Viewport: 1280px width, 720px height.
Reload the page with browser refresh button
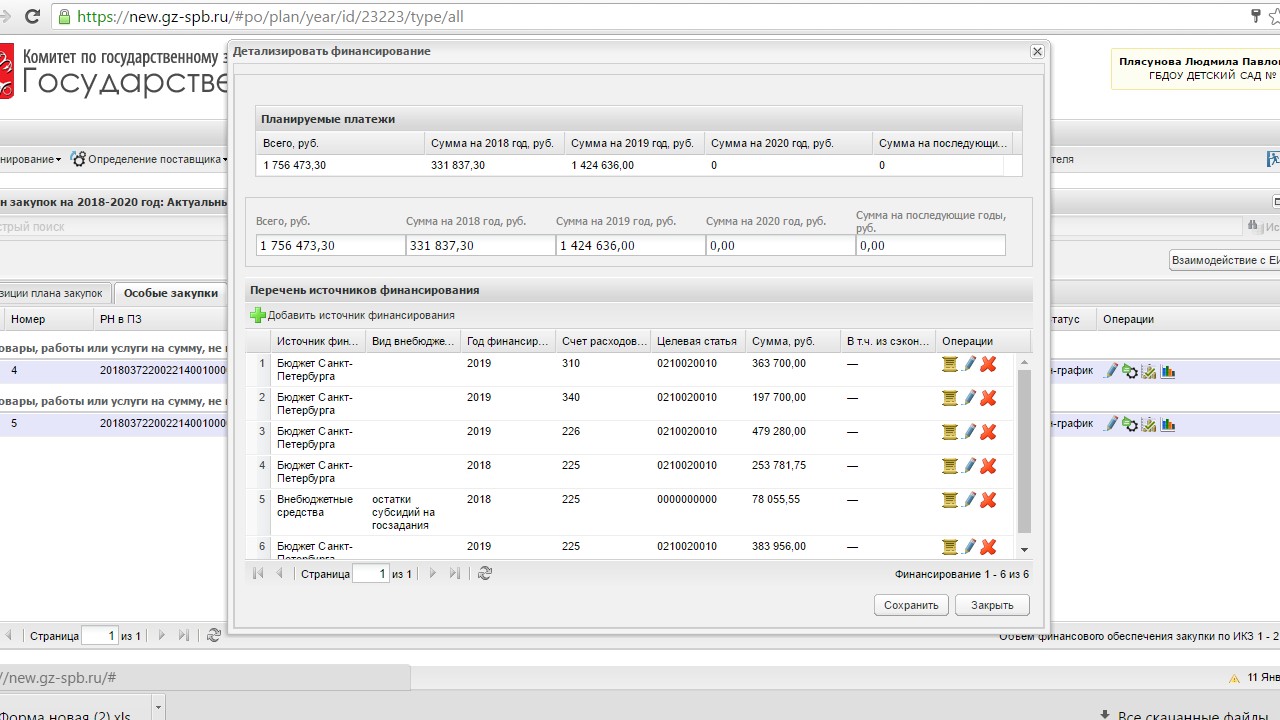(32, 17)
